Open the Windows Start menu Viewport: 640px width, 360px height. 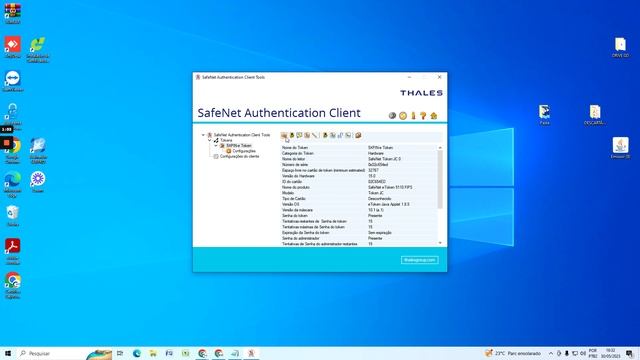click(x=8, y=353)
